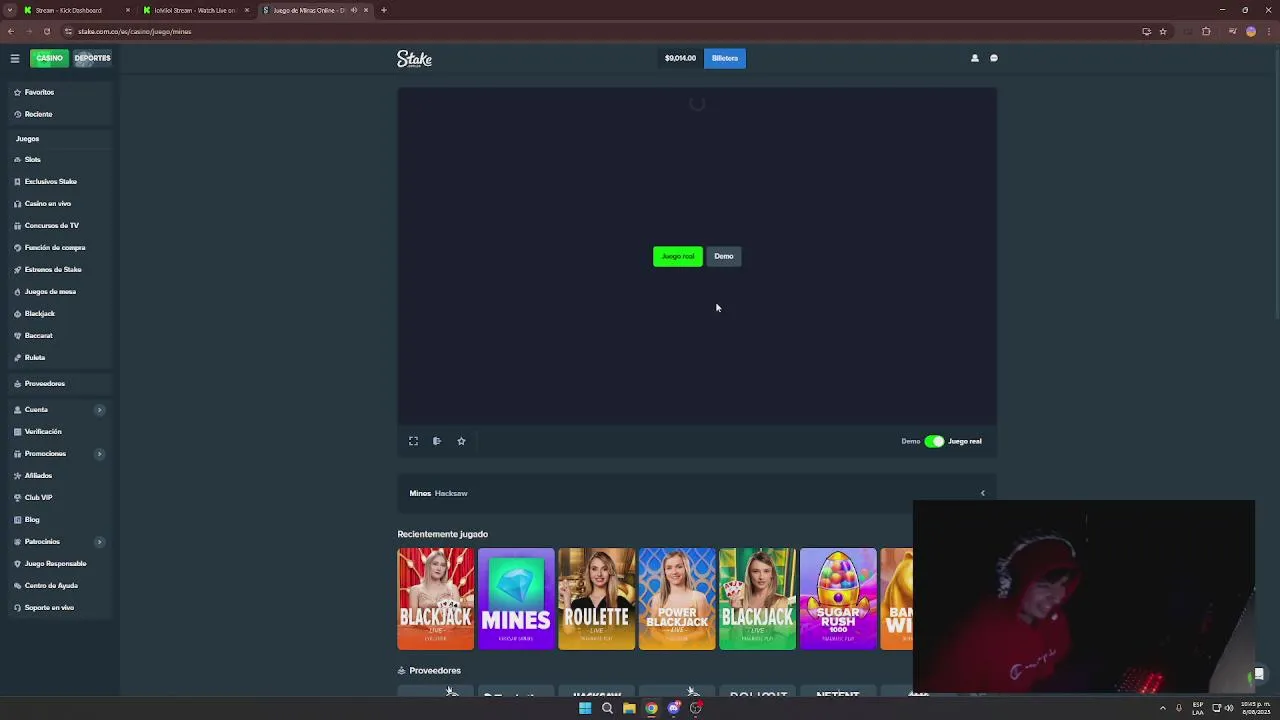Image resolution: width=1280 pixels, height=720 pixels.
Task: Switch to the CASINO section tab
Action: (x=49, y=58)
